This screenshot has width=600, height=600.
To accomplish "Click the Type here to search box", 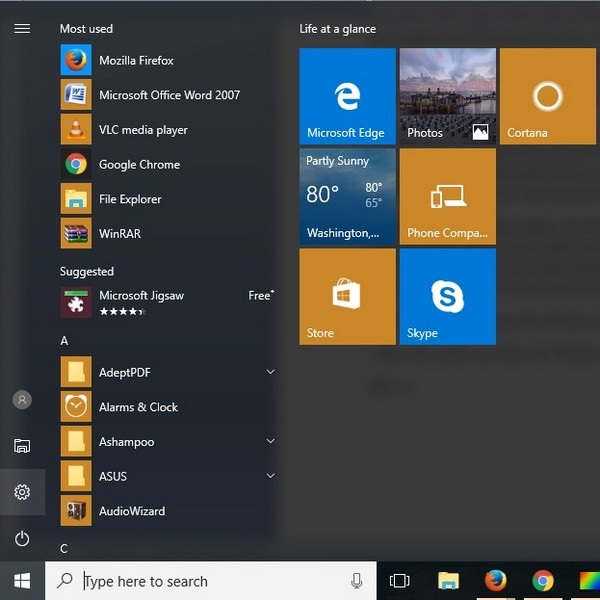I will point(211,581).
